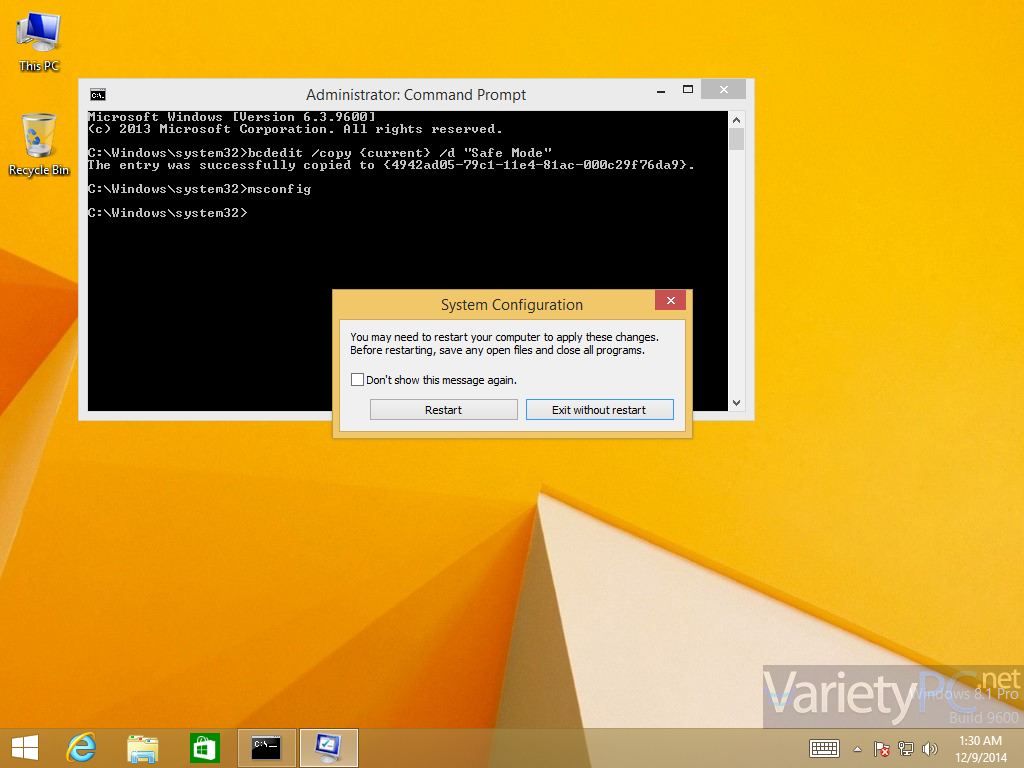Click the scrollbar down arrow
Image resolution: width=1024 pixels, height=768 pixels.
736,402
